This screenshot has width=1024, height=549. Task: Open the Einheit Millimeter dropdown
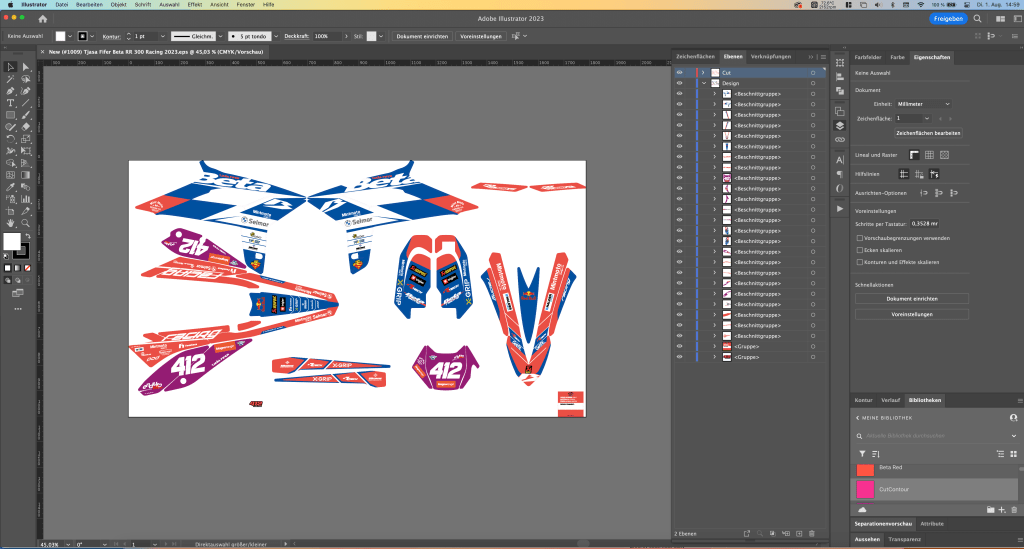[923, 103]
